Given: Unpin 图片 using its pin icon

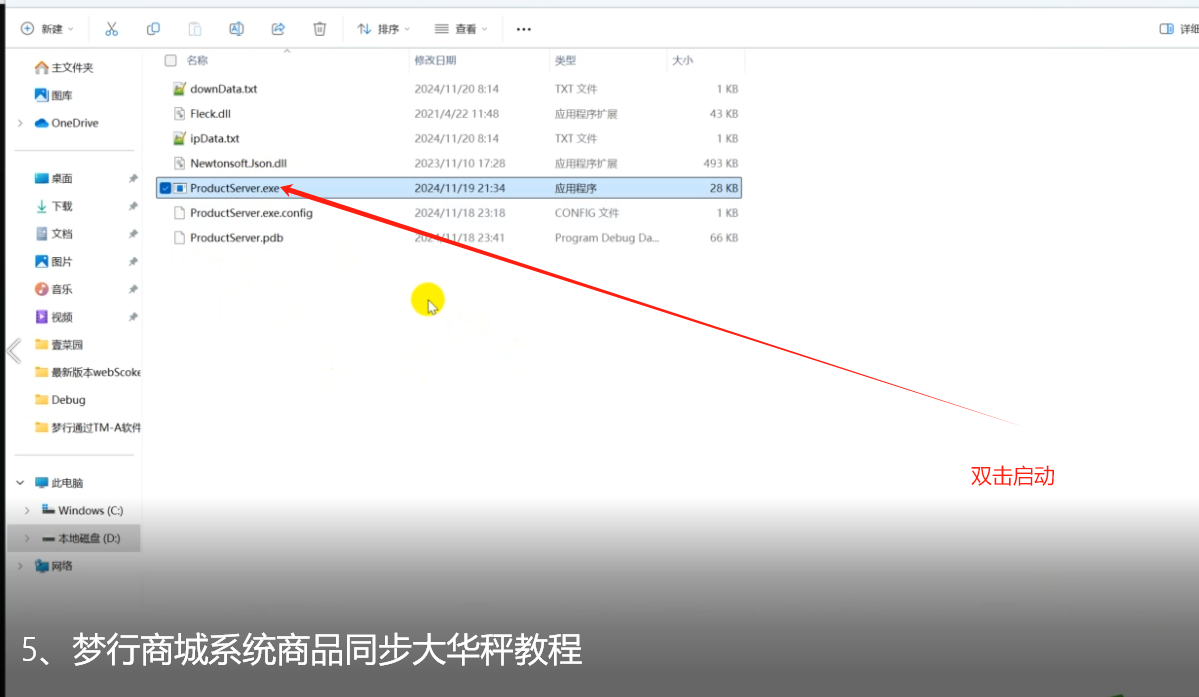Looking at the screenshot, I should point(133,261).
